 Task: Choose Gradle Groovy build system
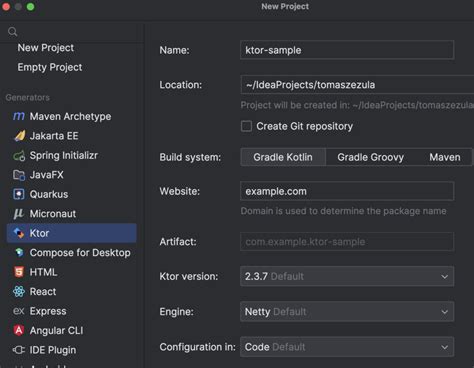pyautogui.click(x=370, y=157)
